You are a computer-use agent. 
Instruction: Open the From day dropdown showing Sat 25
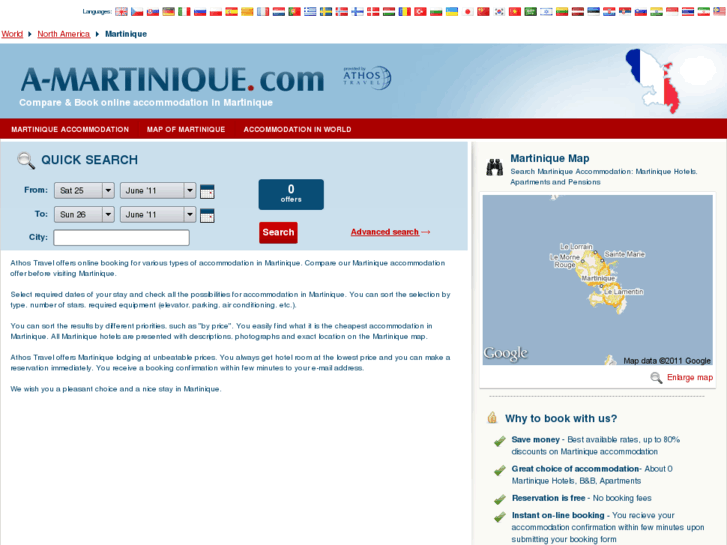pos(84,190)
